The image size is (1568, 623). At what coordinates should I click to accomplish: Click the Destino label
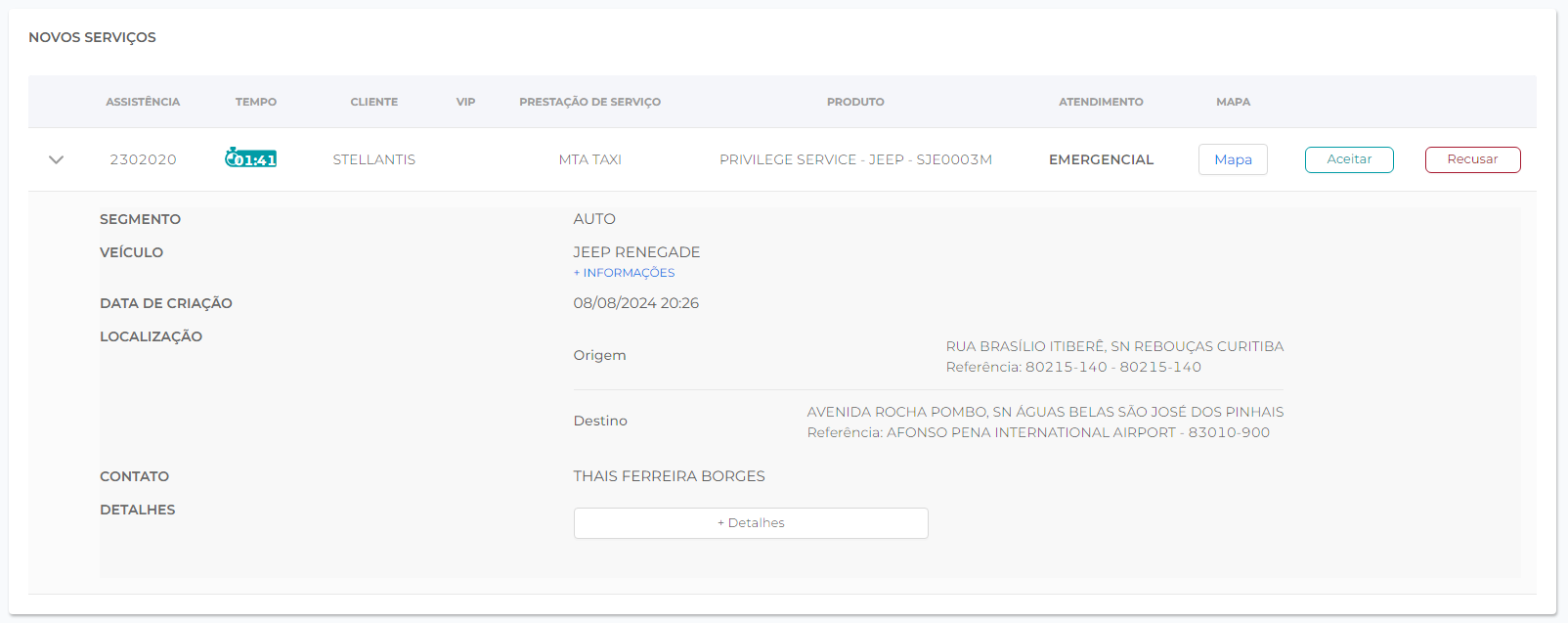tap(600, 421)
